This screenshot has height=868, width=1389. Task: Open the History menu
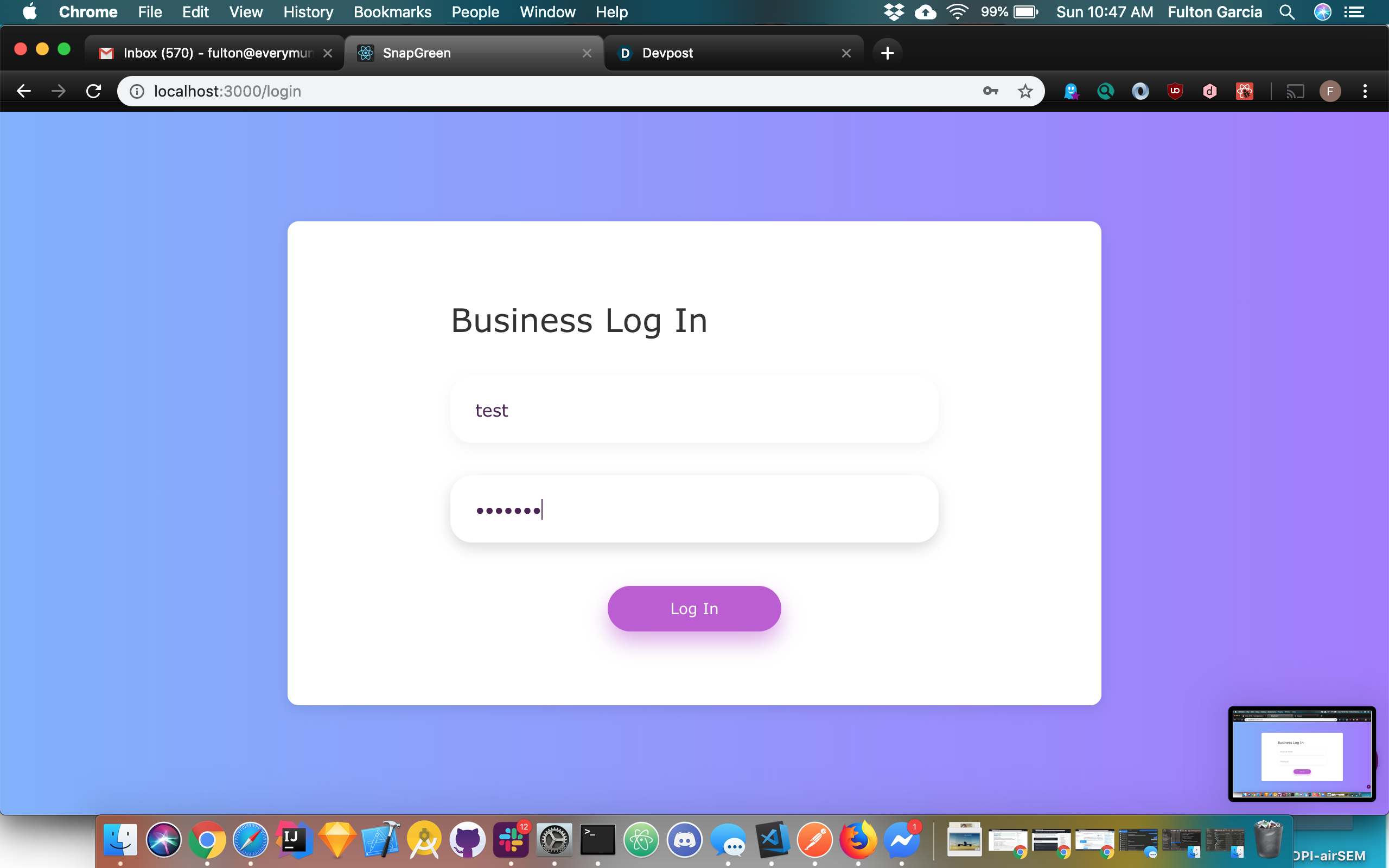(x=308, y=12)
